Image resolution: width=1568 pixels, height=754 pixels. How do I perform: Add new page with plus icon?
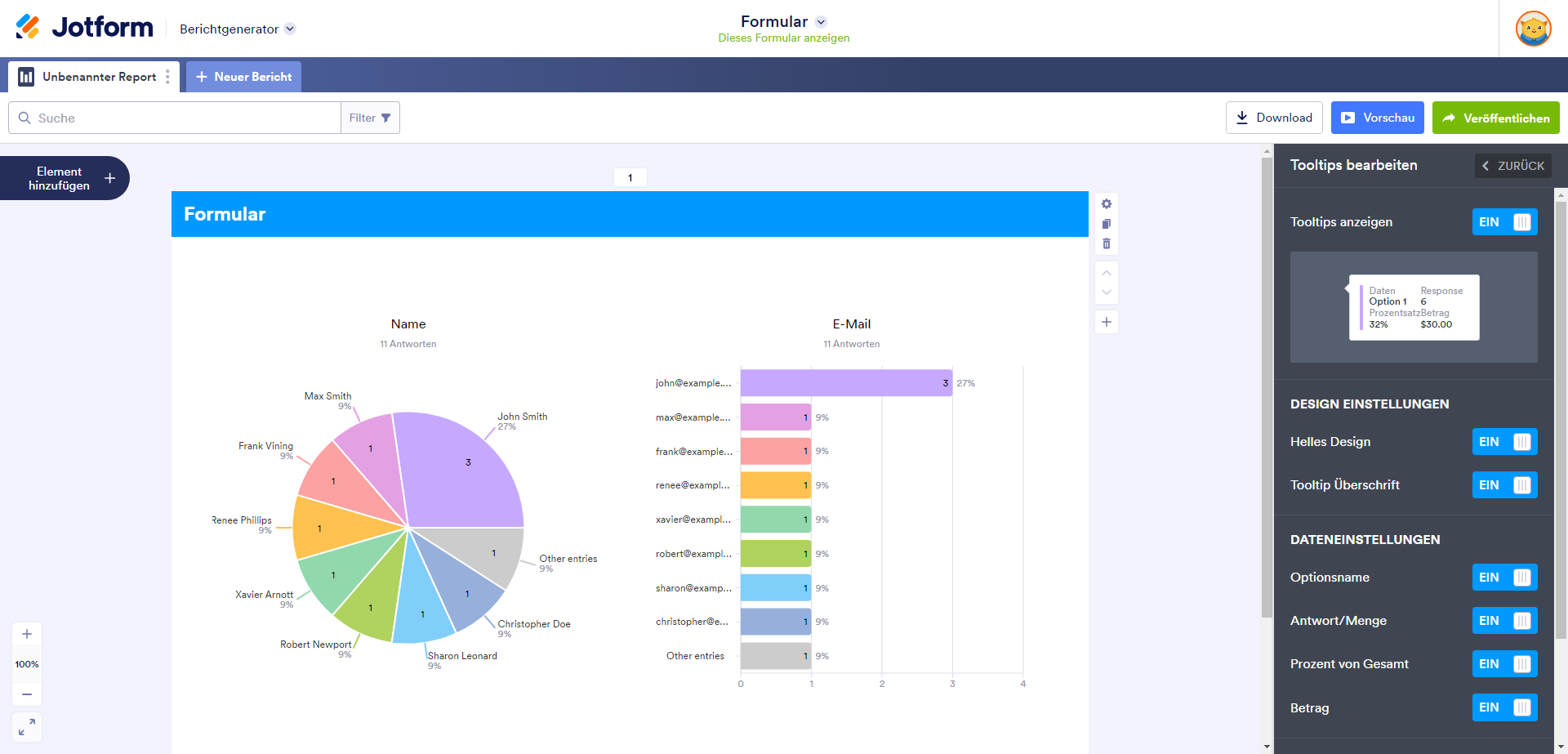(x=1107, y=322)
